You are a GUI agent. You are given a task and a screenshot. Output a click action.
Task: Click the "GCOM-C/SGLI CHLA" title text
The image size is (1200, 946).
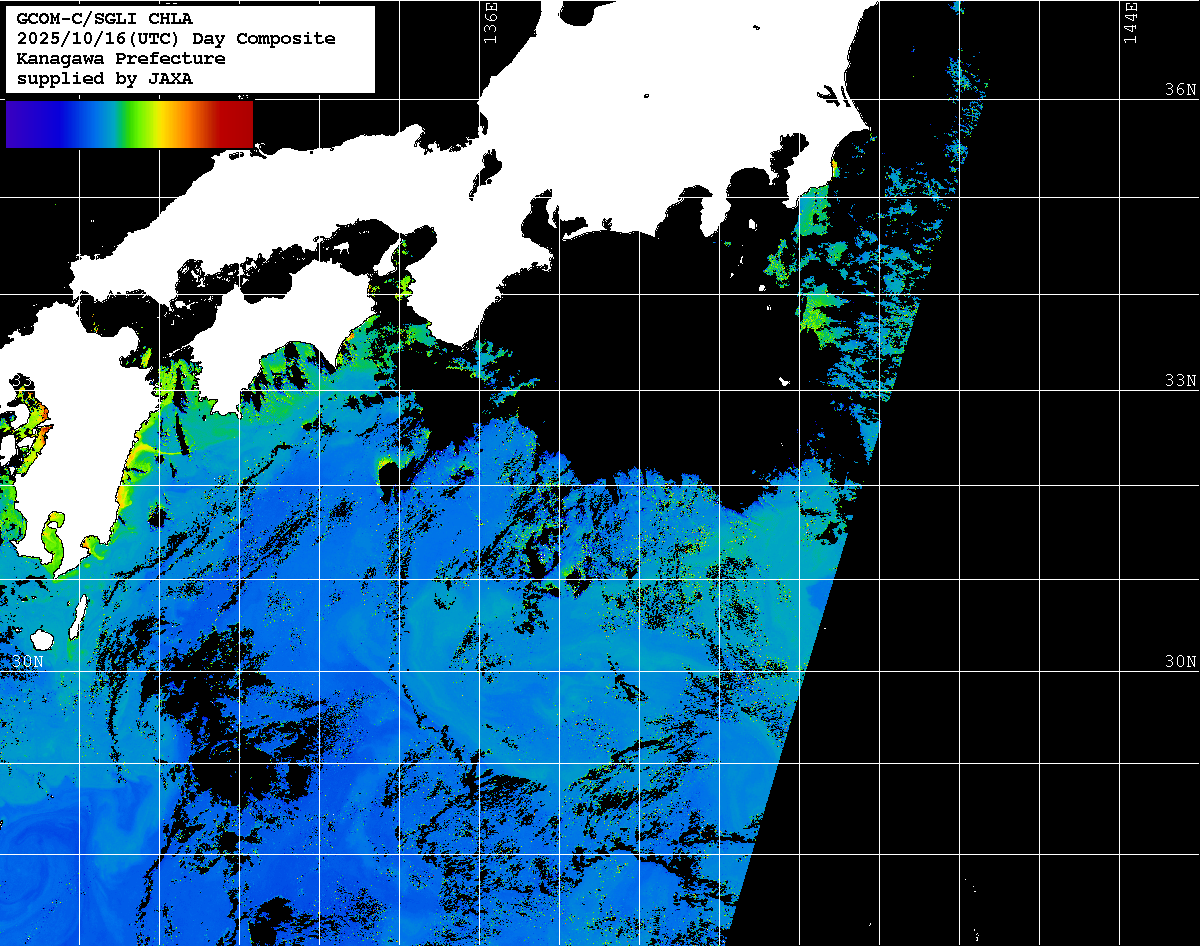point(104,19)
